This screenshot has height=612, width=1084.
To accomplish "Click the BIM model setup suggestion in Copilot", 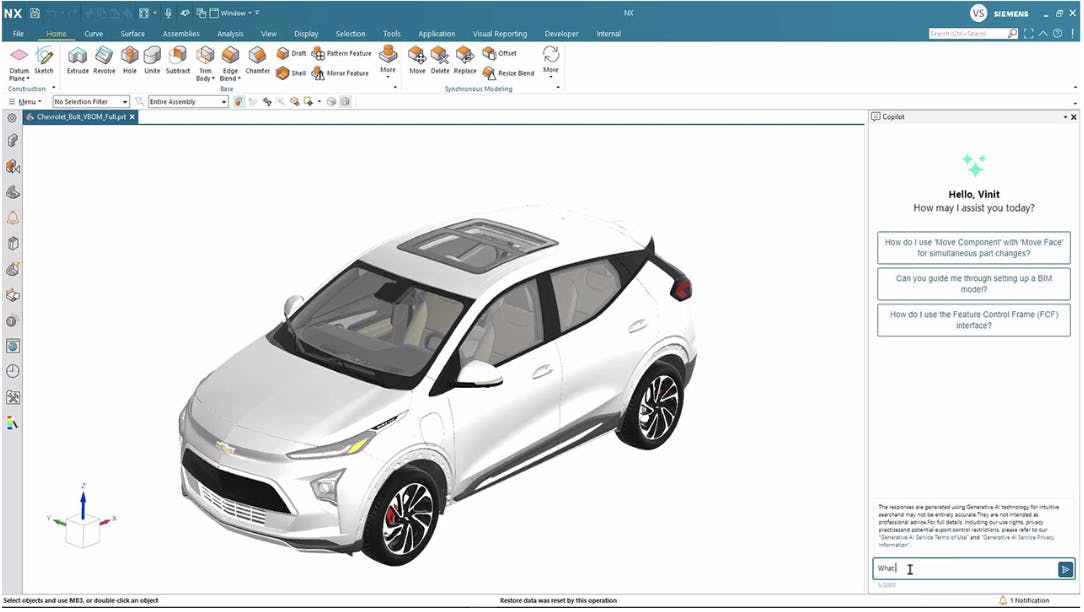I will (x=973, y=283).
